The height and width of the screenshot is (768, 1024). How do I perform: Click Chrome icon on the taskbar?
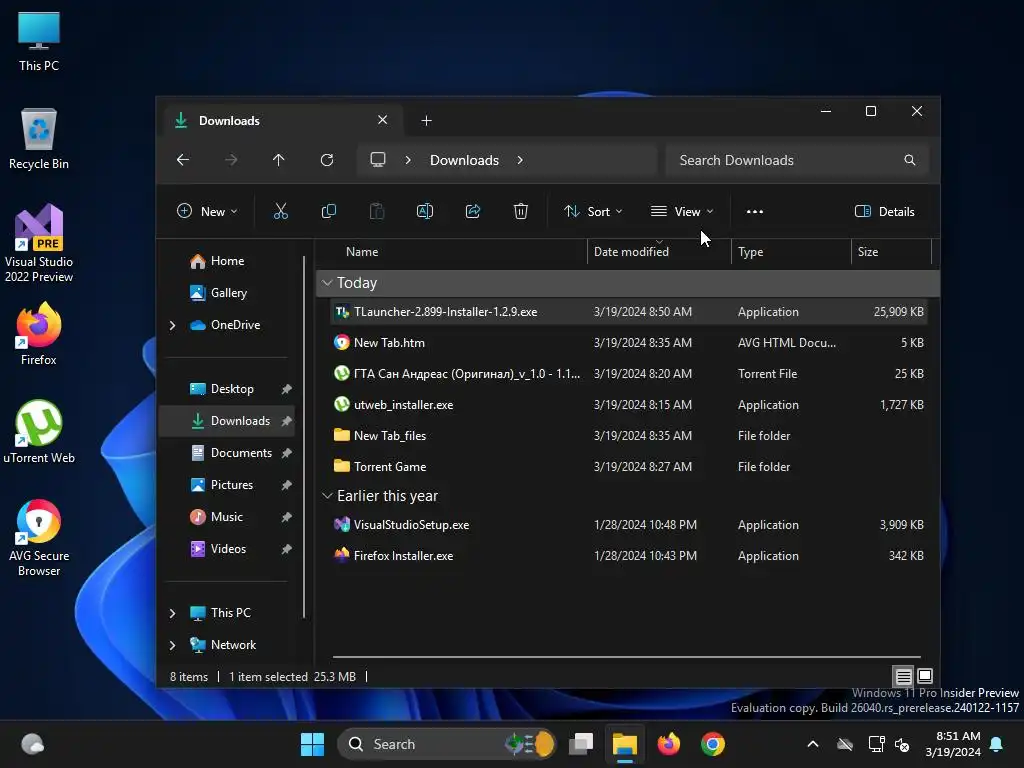(x=712, y=744)
